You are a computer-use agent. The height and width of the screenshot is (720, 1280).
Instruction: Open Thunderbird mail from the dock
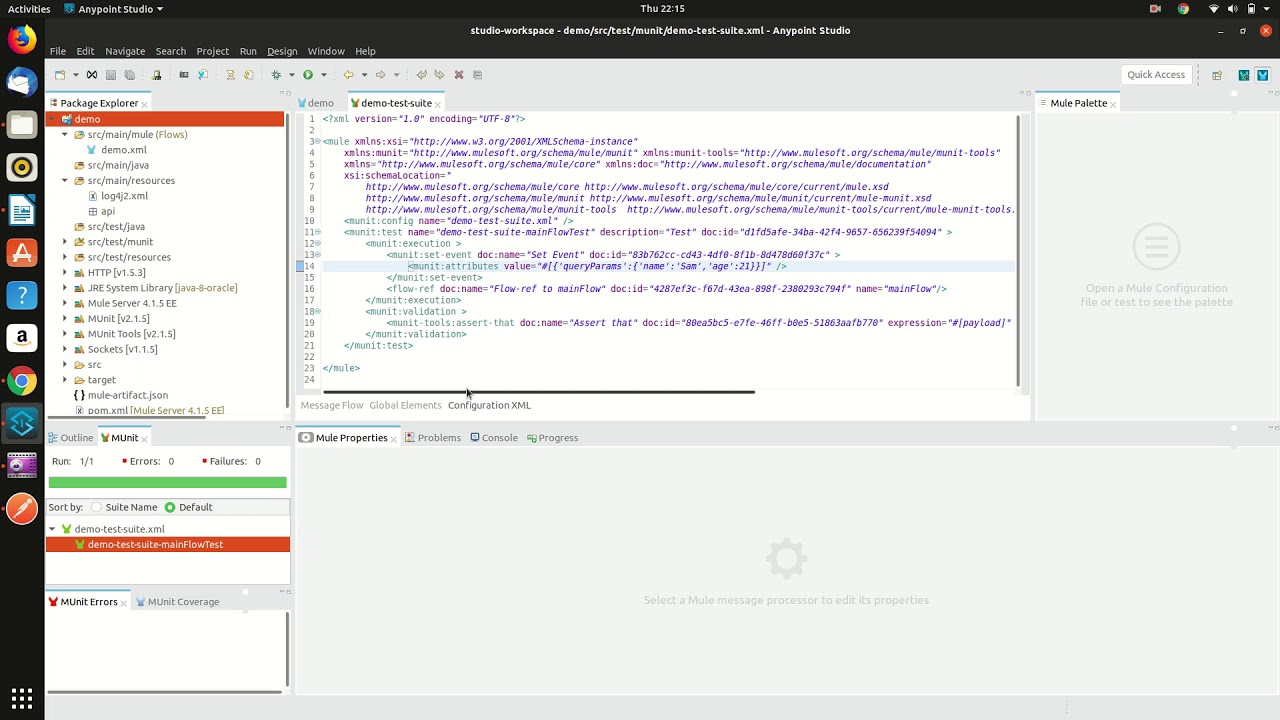[x=22, y=82]
